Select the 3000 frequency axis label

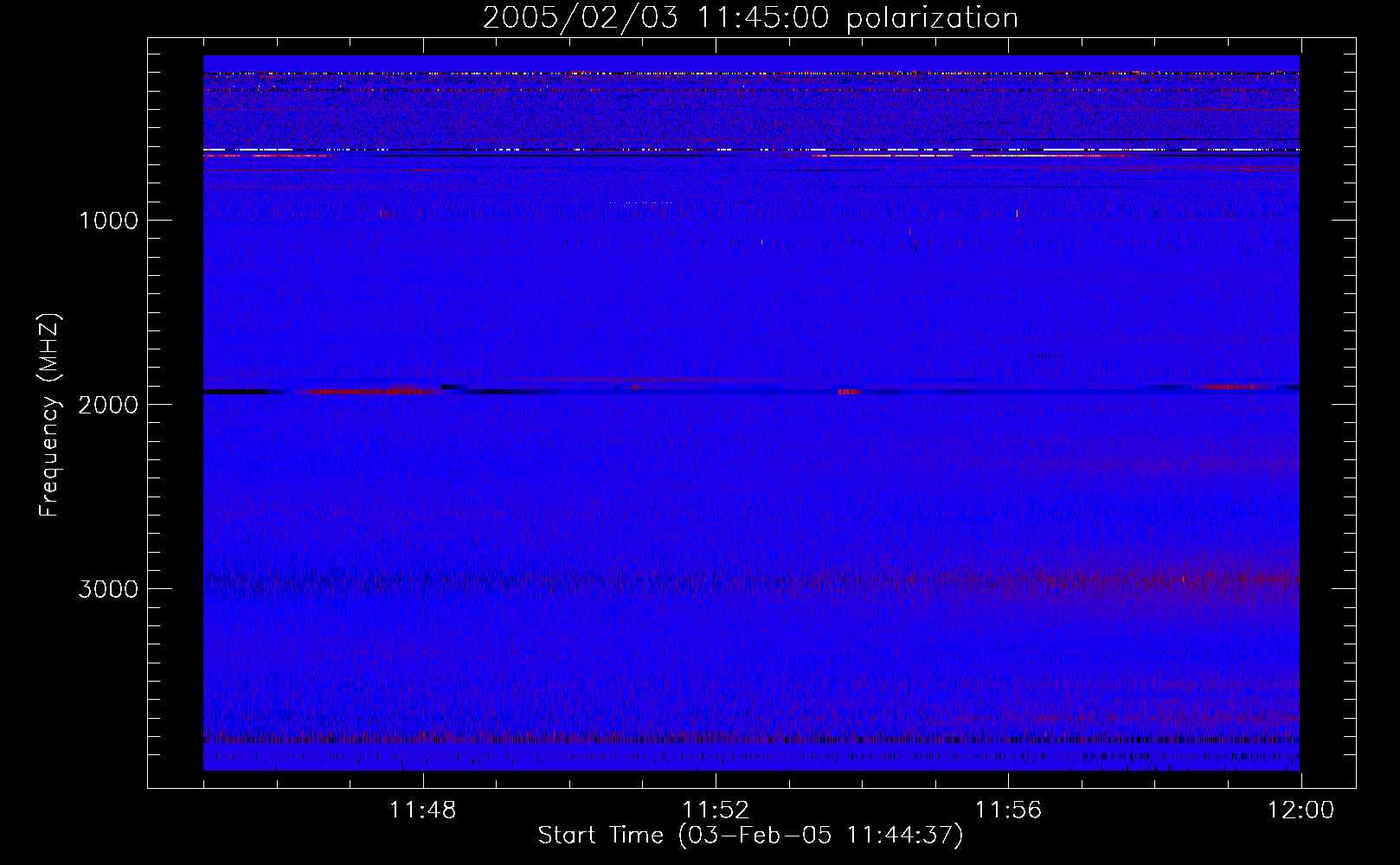click(x=108, y=589)
